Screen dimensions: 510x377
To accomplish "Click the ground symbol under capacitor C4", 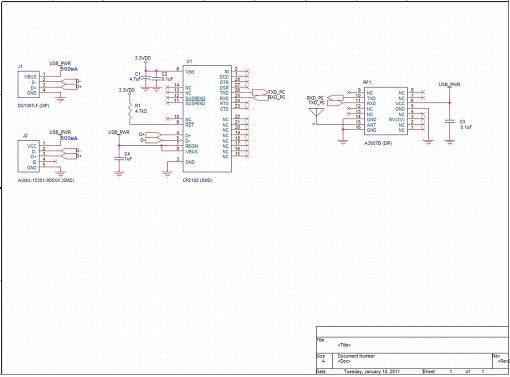I will click(119, 173).
